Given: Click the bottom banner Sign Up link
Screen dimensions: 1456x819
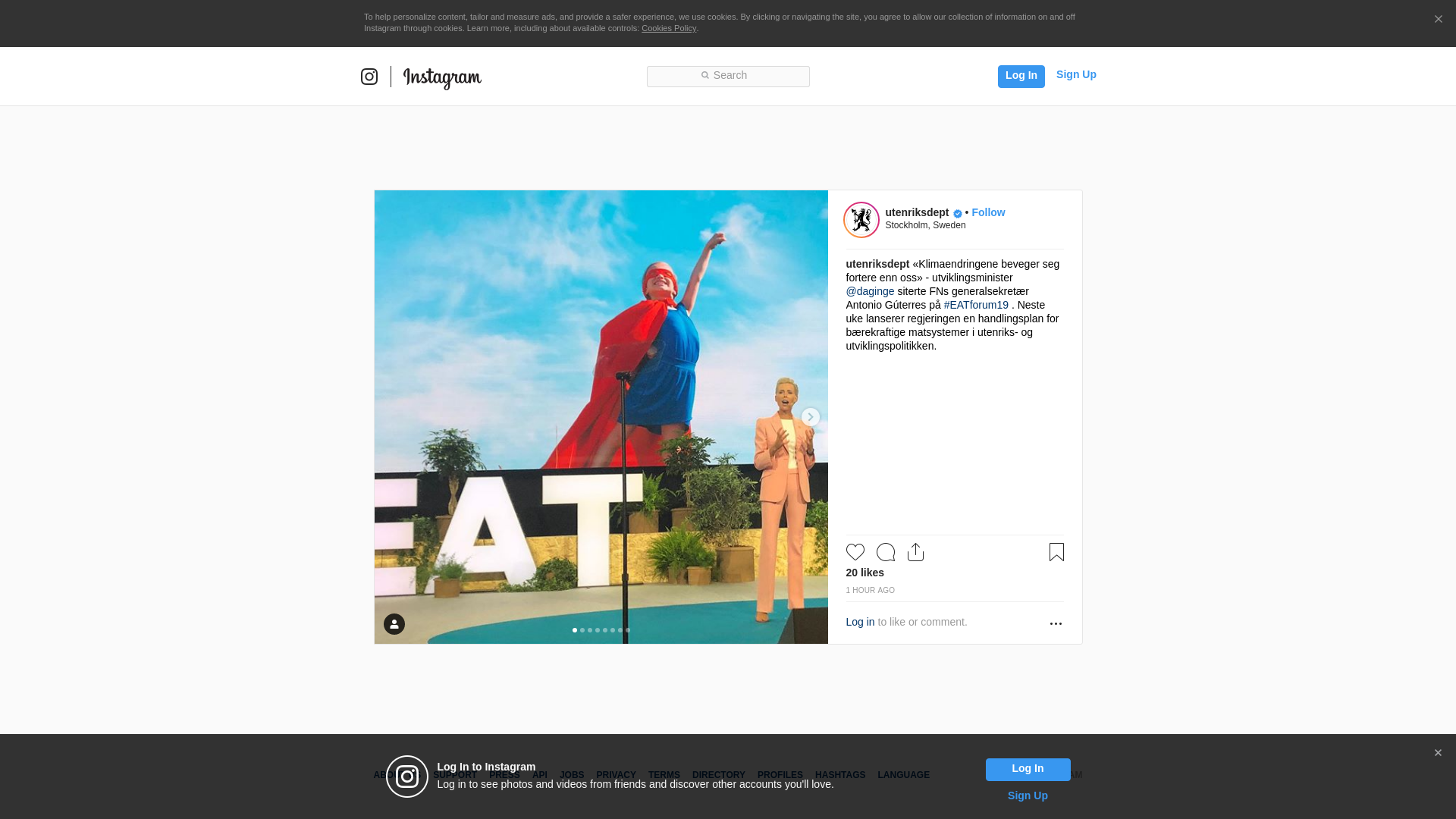Looking at the screenshot, I should click(x=1028, y=795).
